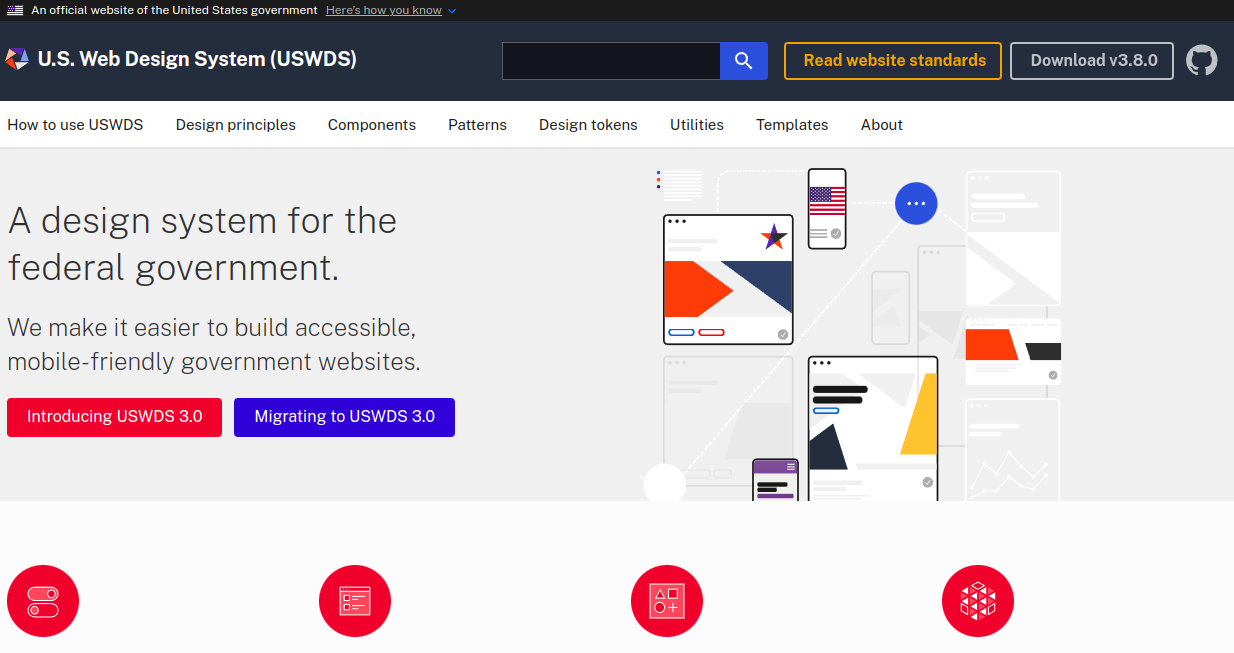
Task: Focus the site search input field
Action: pos(611,61)
